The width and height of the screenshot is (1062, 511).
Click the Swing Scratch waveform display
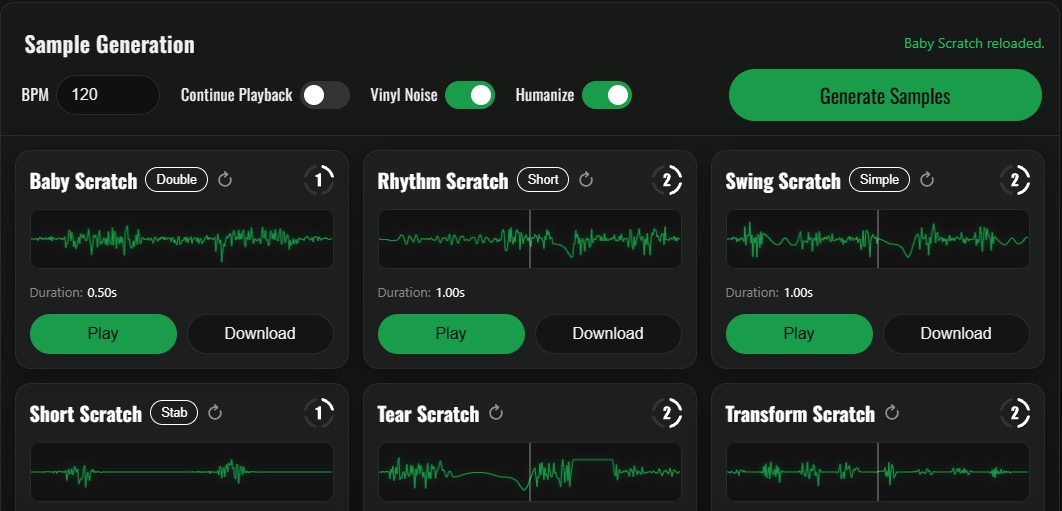pyautogui.click(x=878, y=239)
